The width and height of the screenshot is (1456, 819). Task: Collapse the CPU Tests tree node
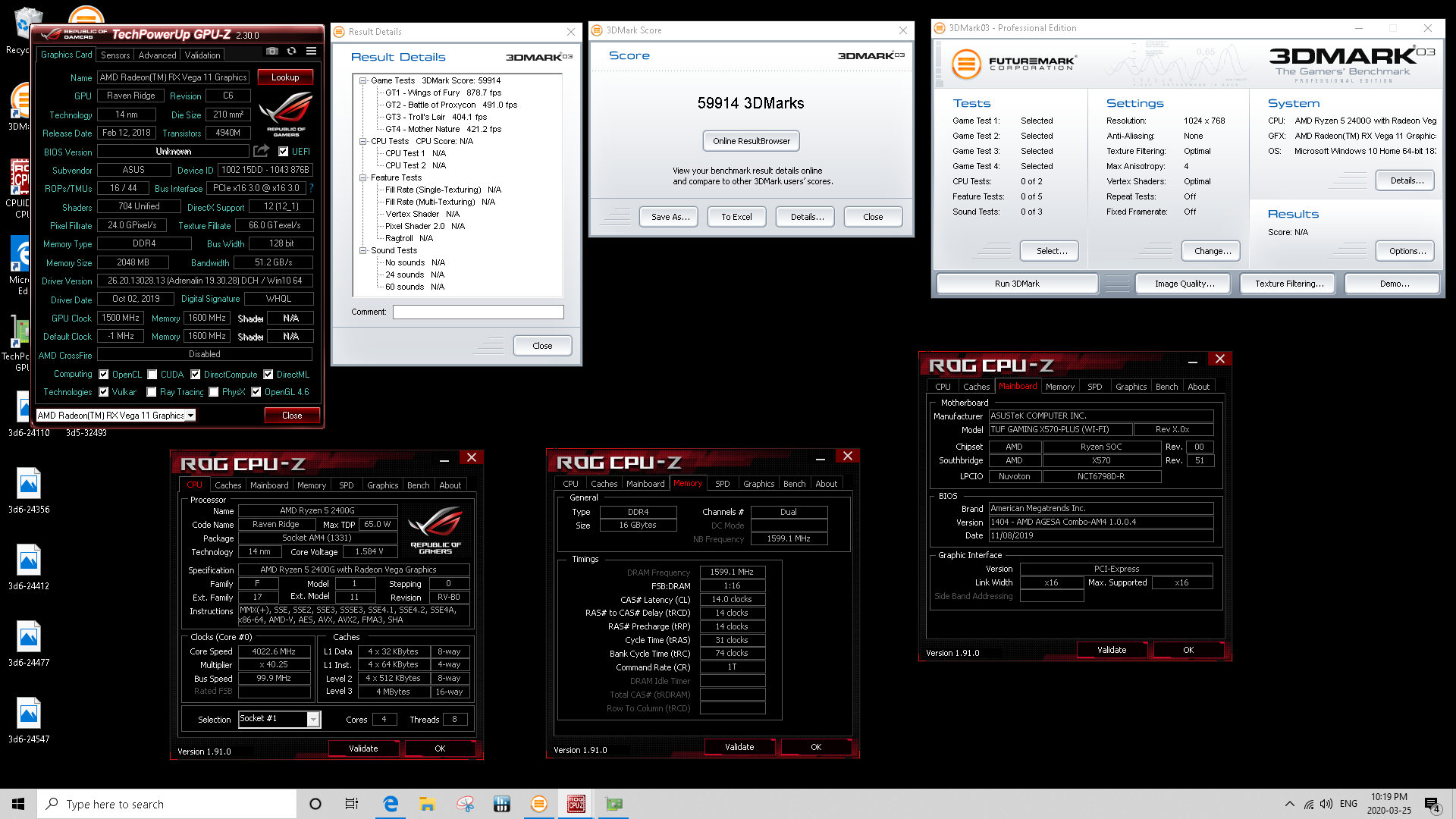tap(363, 141)
